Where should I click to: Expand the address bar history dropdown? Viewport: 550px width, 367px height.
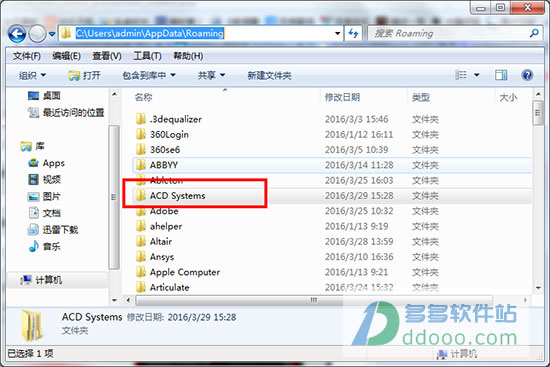pos(337,33)
